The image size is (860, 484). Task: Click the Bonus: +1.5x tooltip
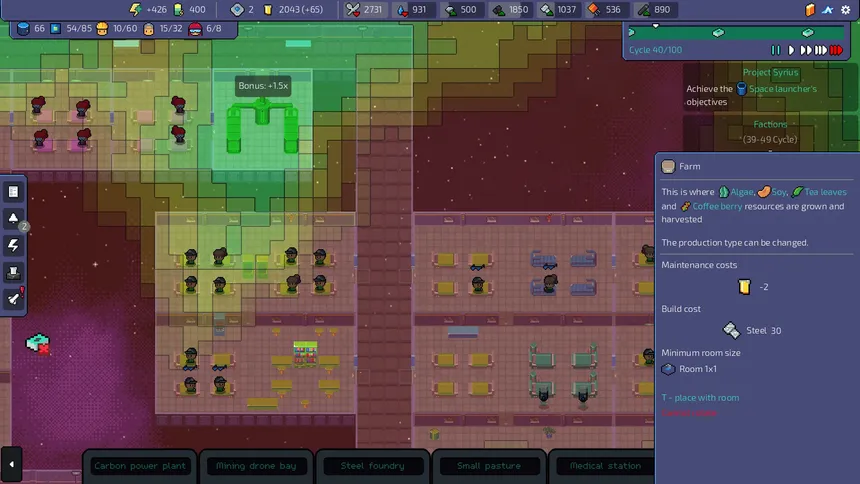click(x=263, y=86)
